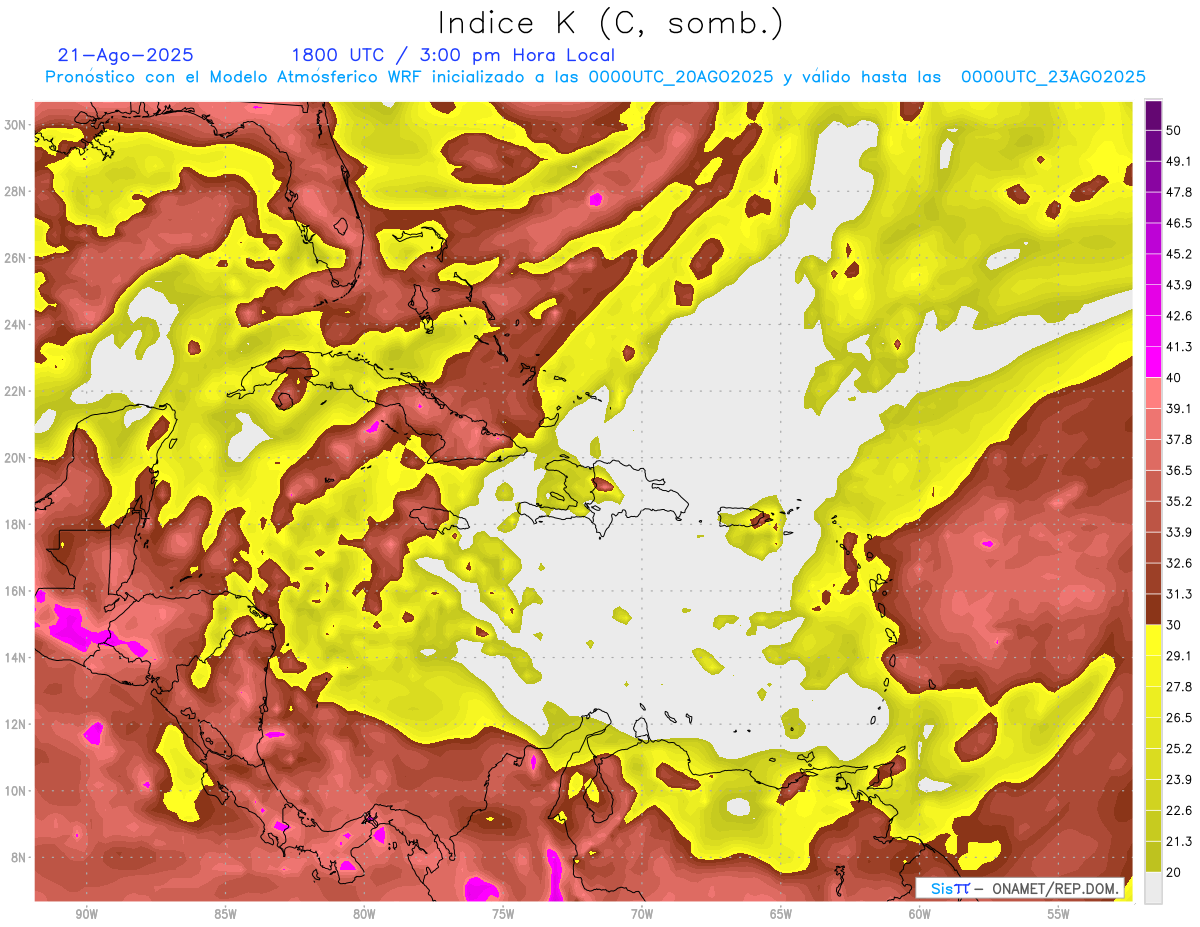
Task: Click the "26N" latitude label
Action: 17,258
